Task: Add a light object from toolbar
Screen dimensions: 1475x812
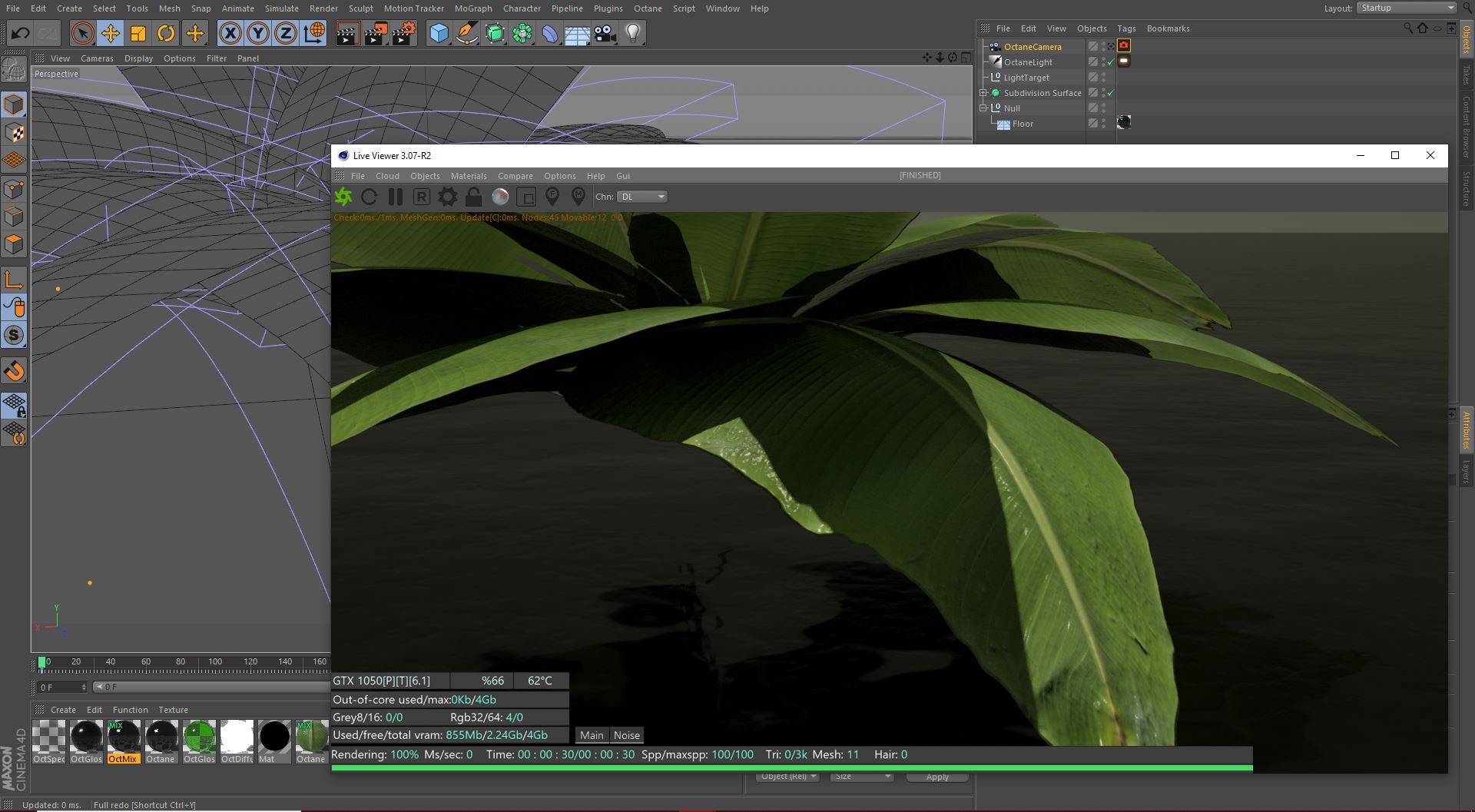Action: coord(632,33)
